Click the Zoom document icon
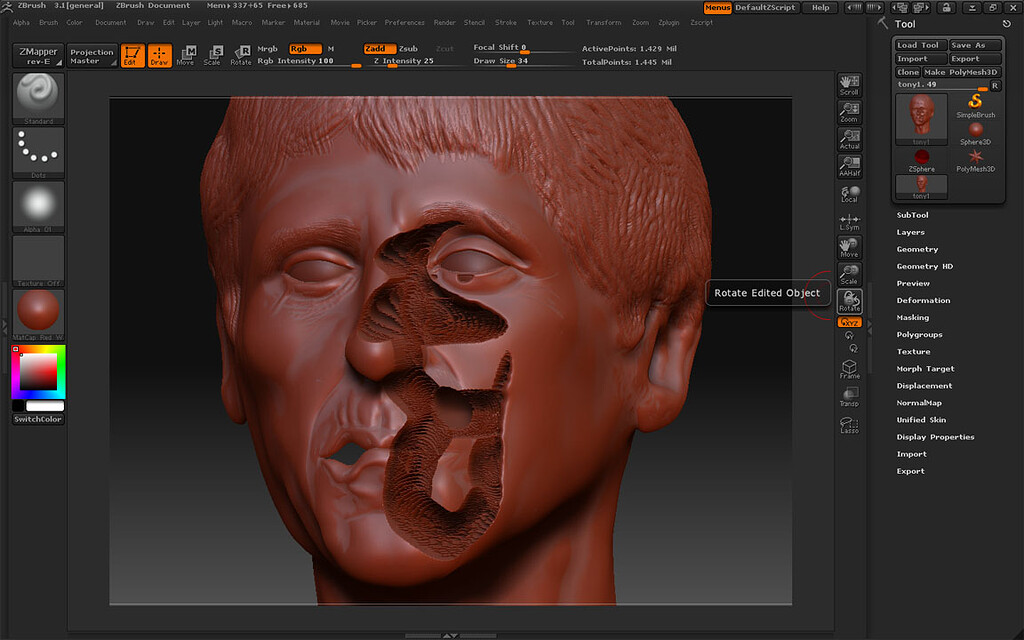The image size is (1024, 640). click(x=849, y=112)
